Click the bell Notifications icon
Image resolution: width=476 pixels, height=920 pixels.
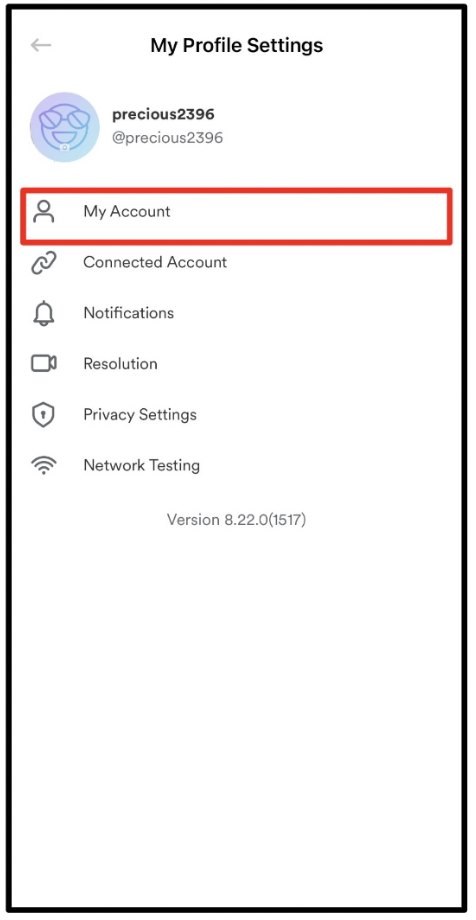pyautogui.click(x=43, y=313)
